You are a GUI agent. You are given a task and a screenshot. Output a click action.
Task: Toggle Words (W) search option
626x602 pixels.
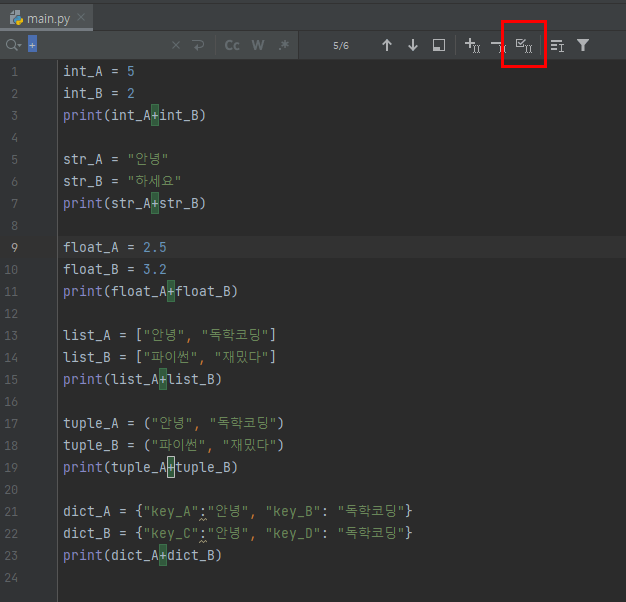pos(258,45)
